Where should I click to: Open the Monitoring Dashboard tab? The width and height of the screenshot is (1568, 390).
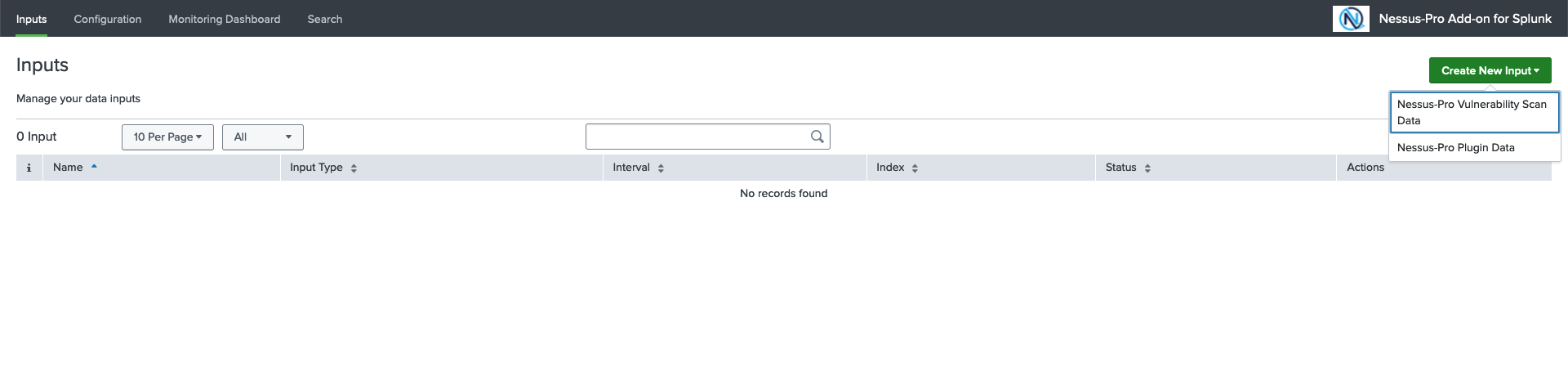pyautogui.click(x=225, y=19)
